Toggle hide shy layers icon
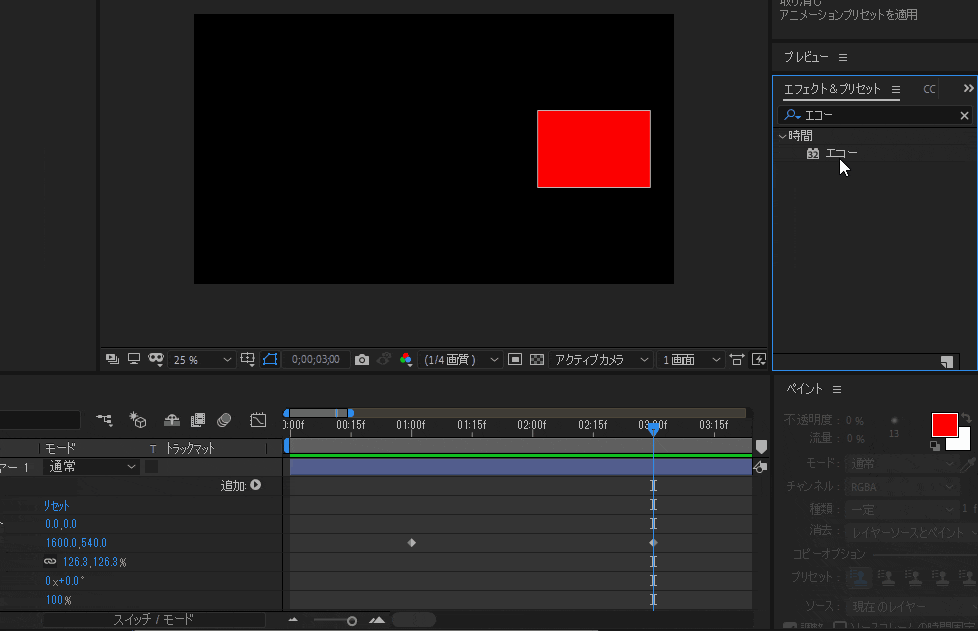978x631 pixels. (x=172, y=420)
